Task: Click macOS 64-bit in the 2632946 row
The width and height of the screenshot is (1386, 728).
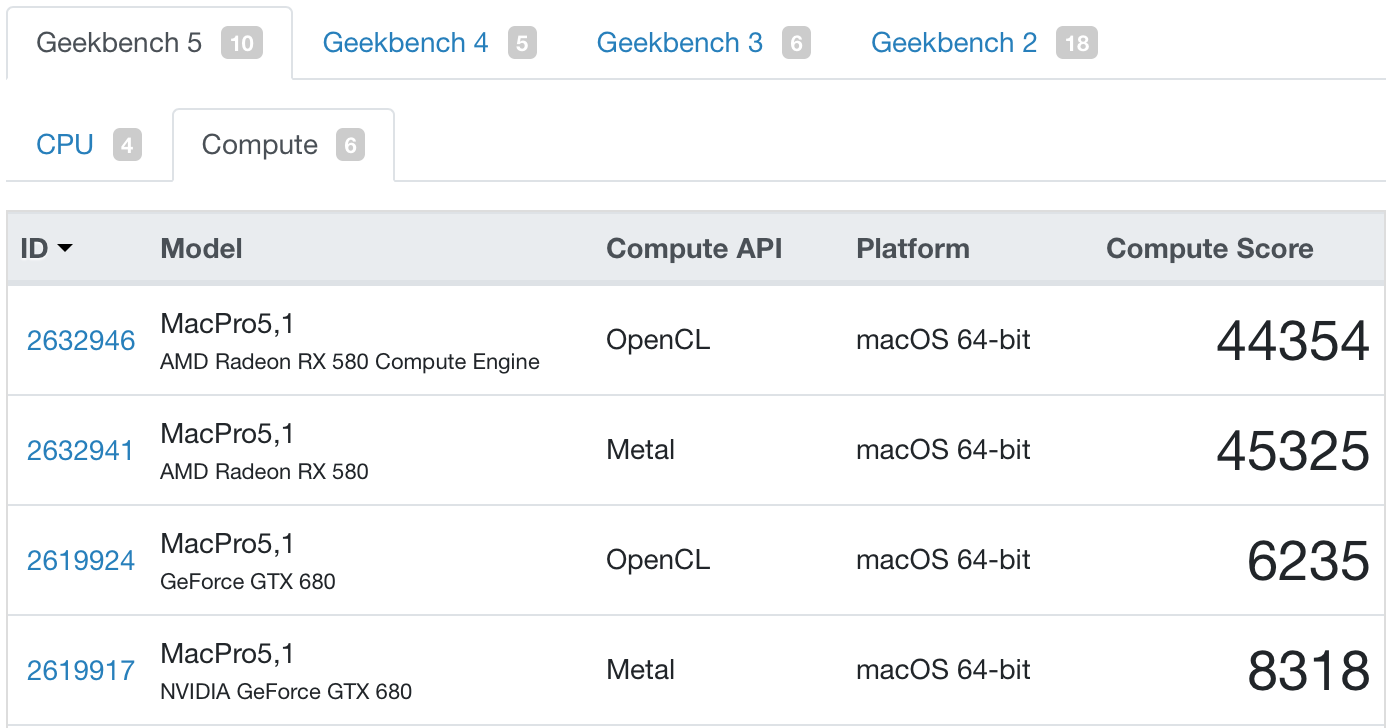Action: [943, 340]
